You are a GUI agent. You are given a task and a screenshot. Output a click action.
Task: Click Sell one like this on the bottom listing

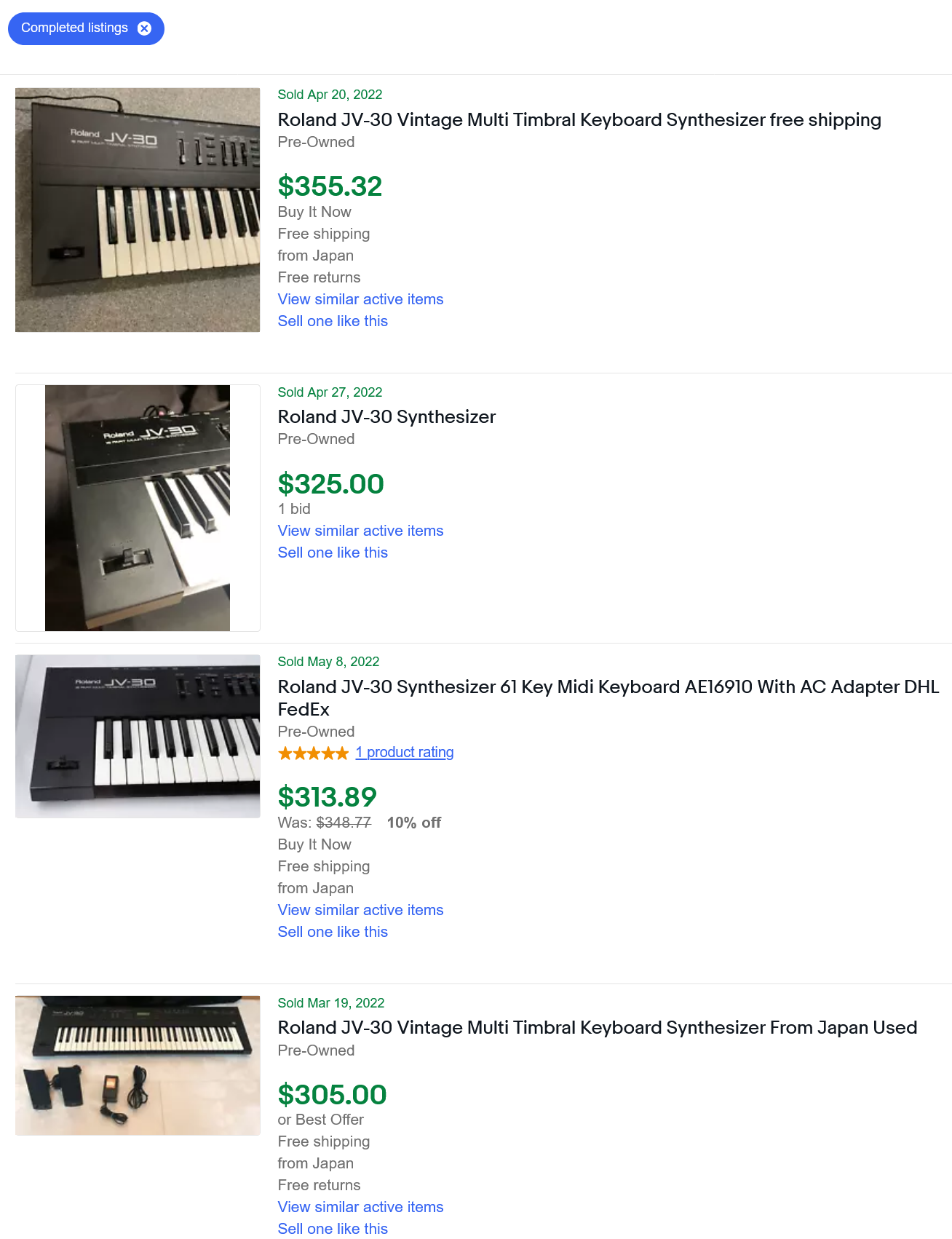click(x=333, y=1228)
